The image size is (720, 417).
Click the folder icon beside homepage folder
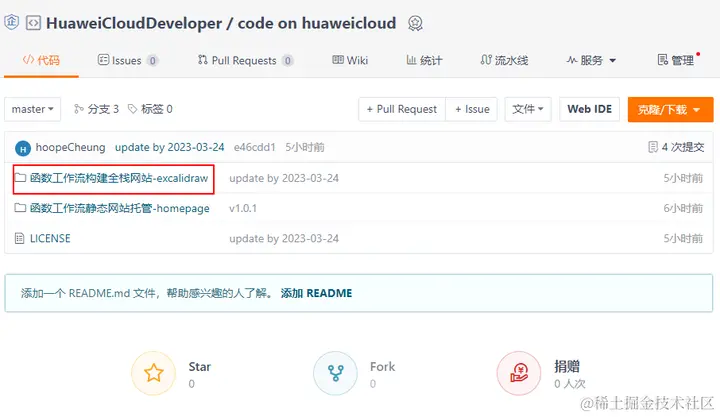[x=20, y=208]
